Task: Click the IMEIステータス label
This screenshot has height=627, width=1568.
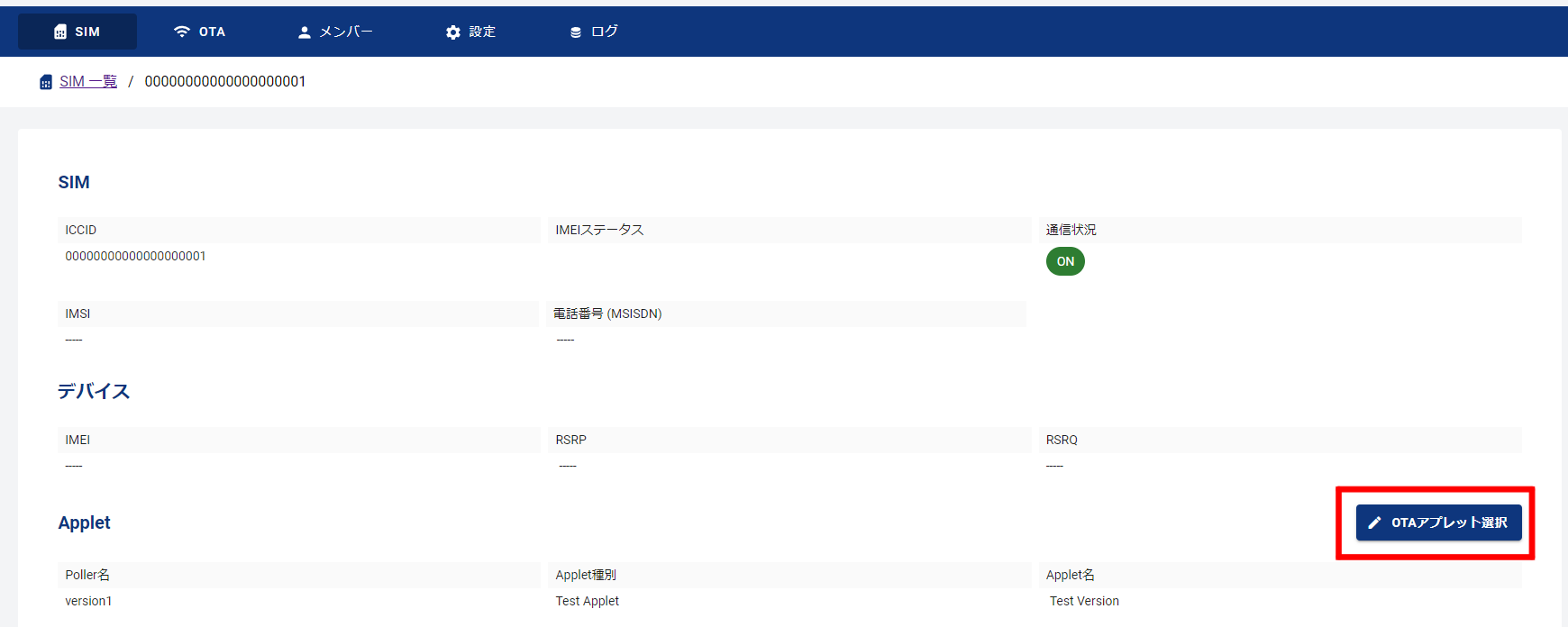Action: pos(599,230)
